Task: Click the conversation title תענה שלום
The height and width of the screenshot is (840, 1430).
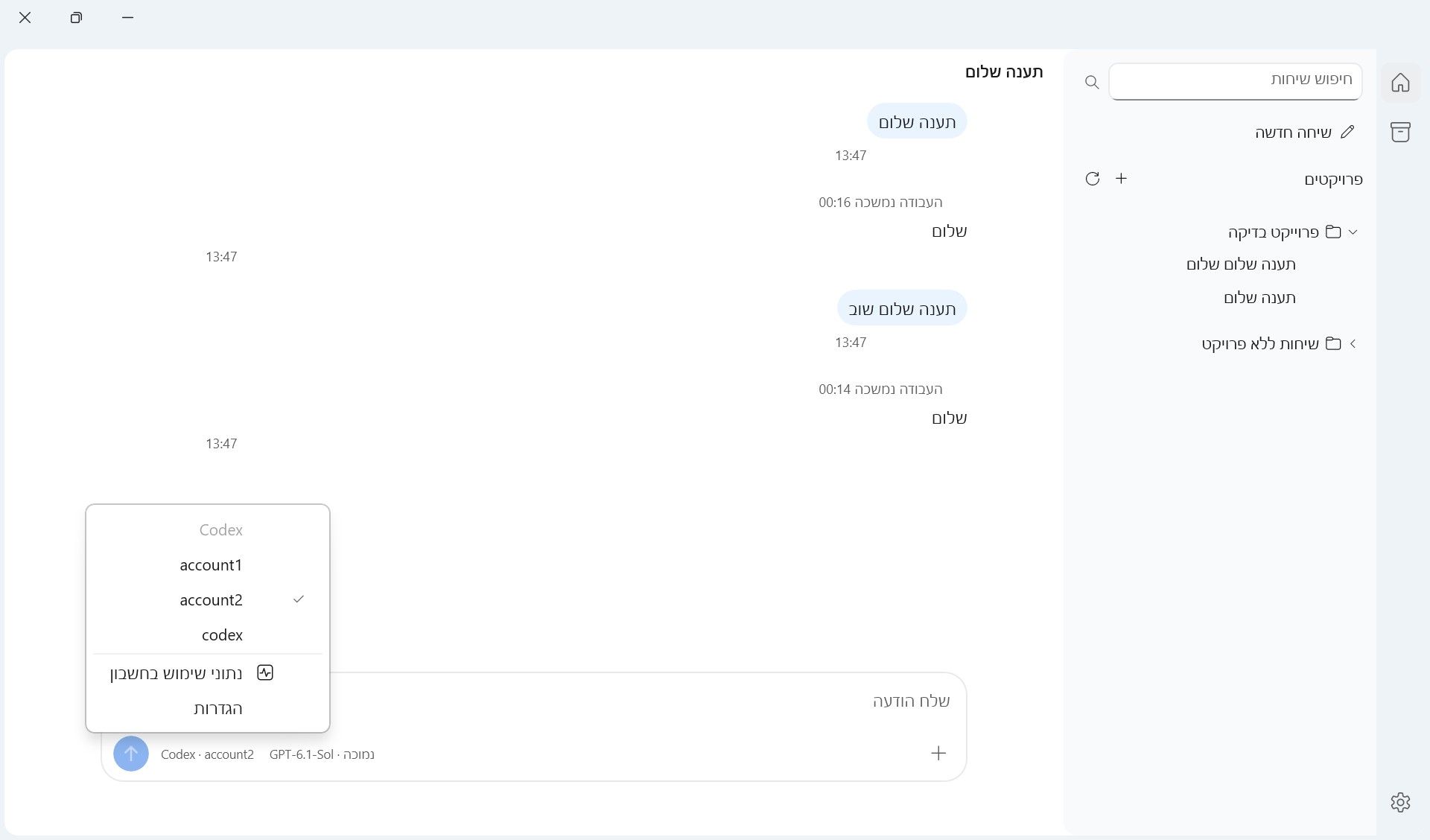Action: (1004, 72)
